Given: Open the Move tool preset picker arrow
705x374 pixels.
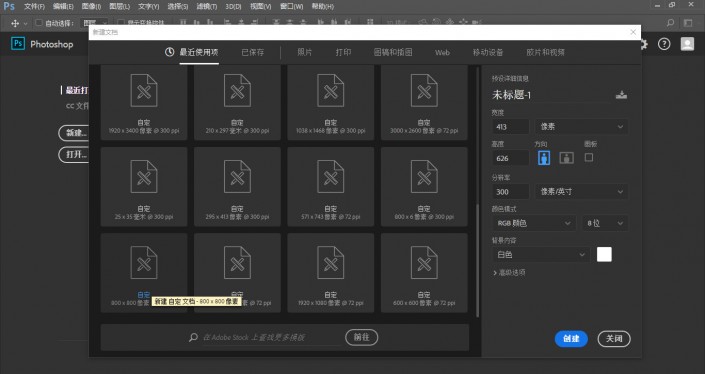Looking at the screenshot, I should click(25, 23).
